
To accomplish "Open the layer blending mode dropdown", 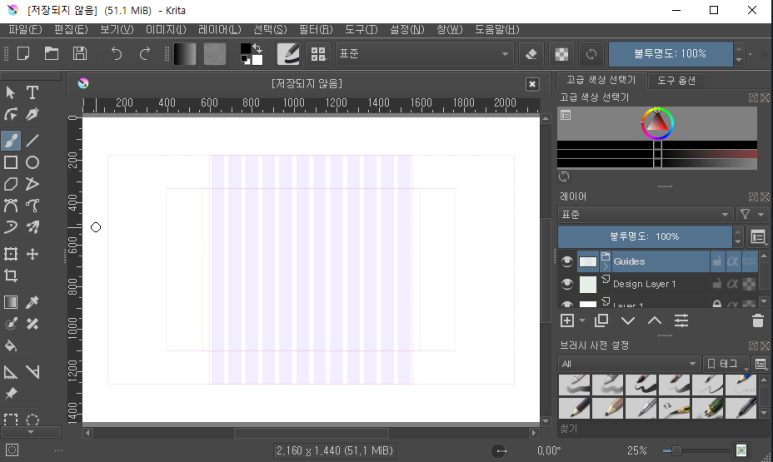I will click(645, 214).
